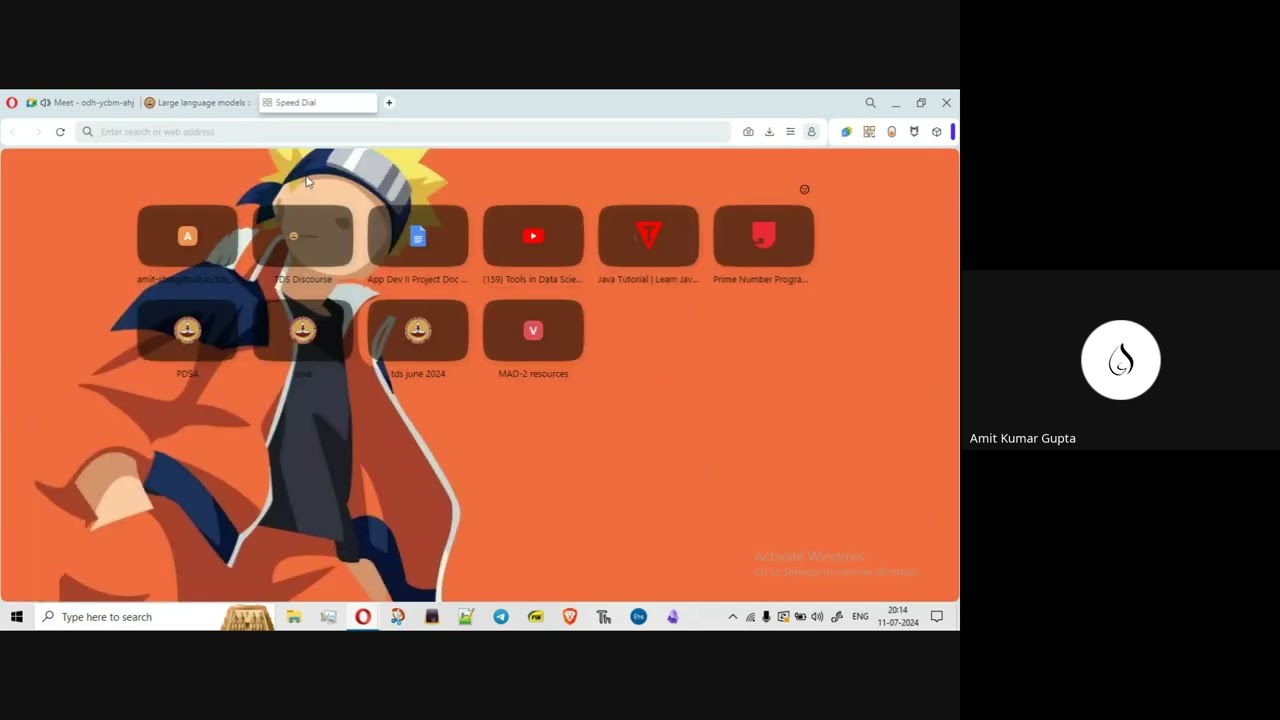
Task: Open the App Dev II Project Doc tile
Action: (x=418, y=236)
